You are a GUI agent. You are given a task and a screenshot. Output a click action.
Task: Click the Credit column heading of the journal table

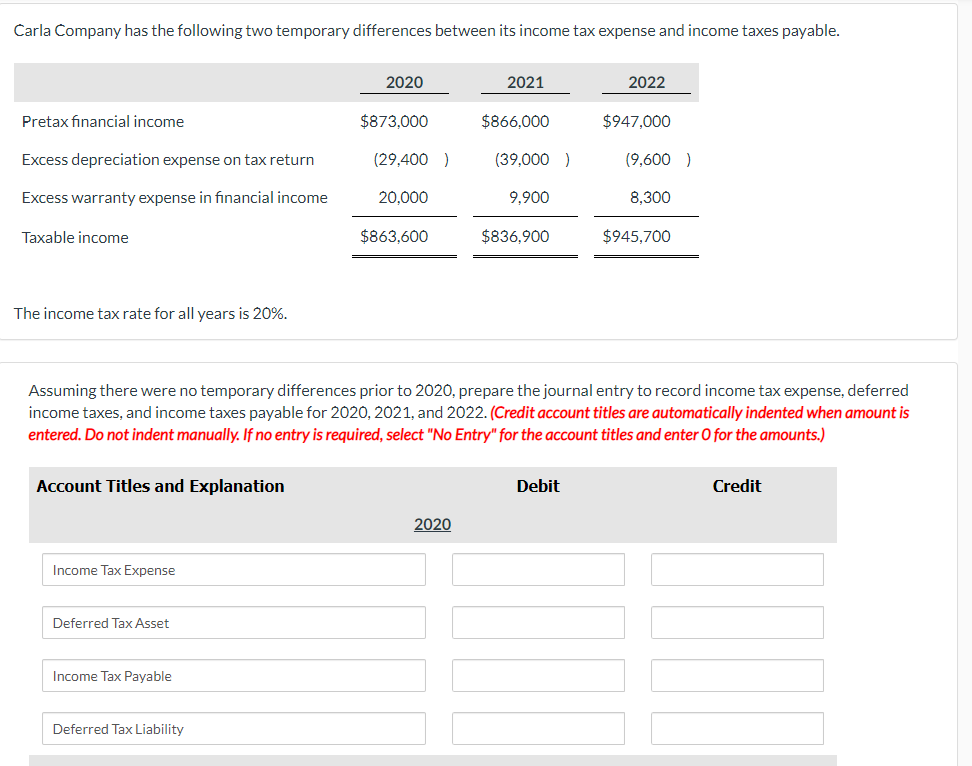737,486
